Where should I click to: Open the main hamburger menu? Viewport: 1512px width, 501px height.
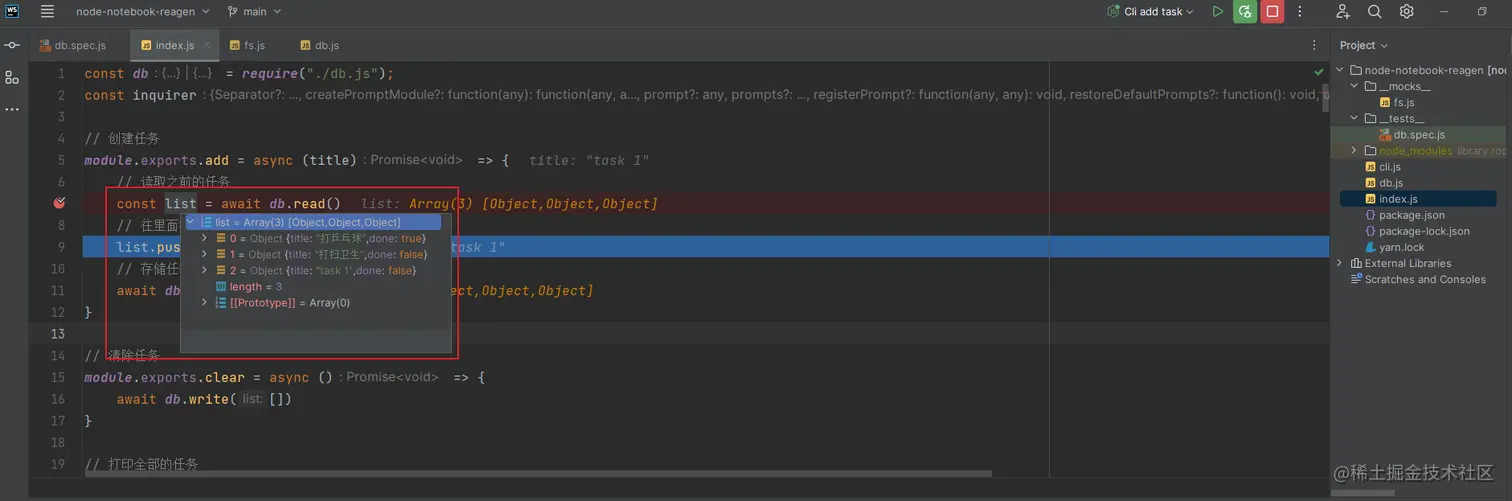click(x=47, y=12)
